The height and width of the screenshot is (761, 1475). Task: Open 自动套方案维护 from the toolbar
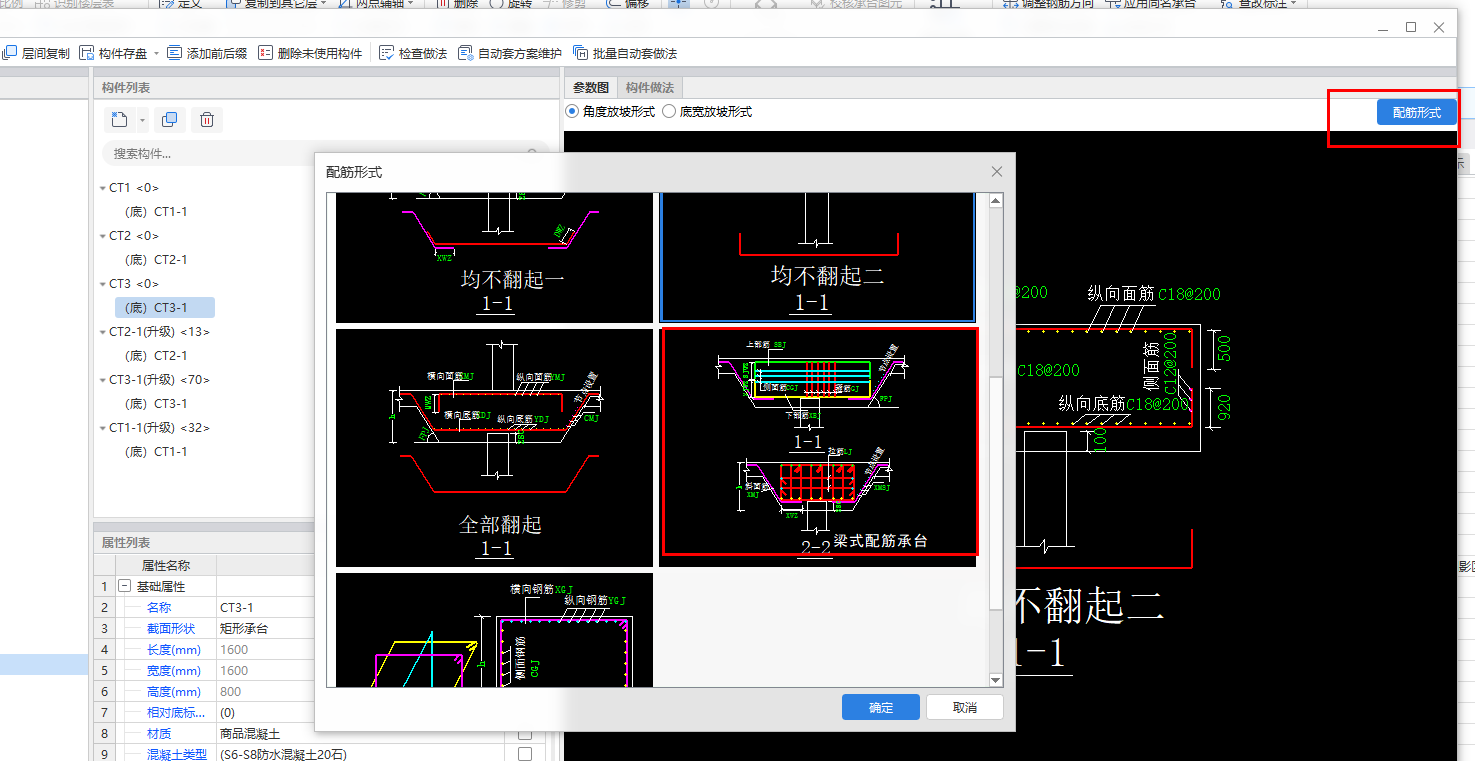pyautogui.click(x=510, y=53)
